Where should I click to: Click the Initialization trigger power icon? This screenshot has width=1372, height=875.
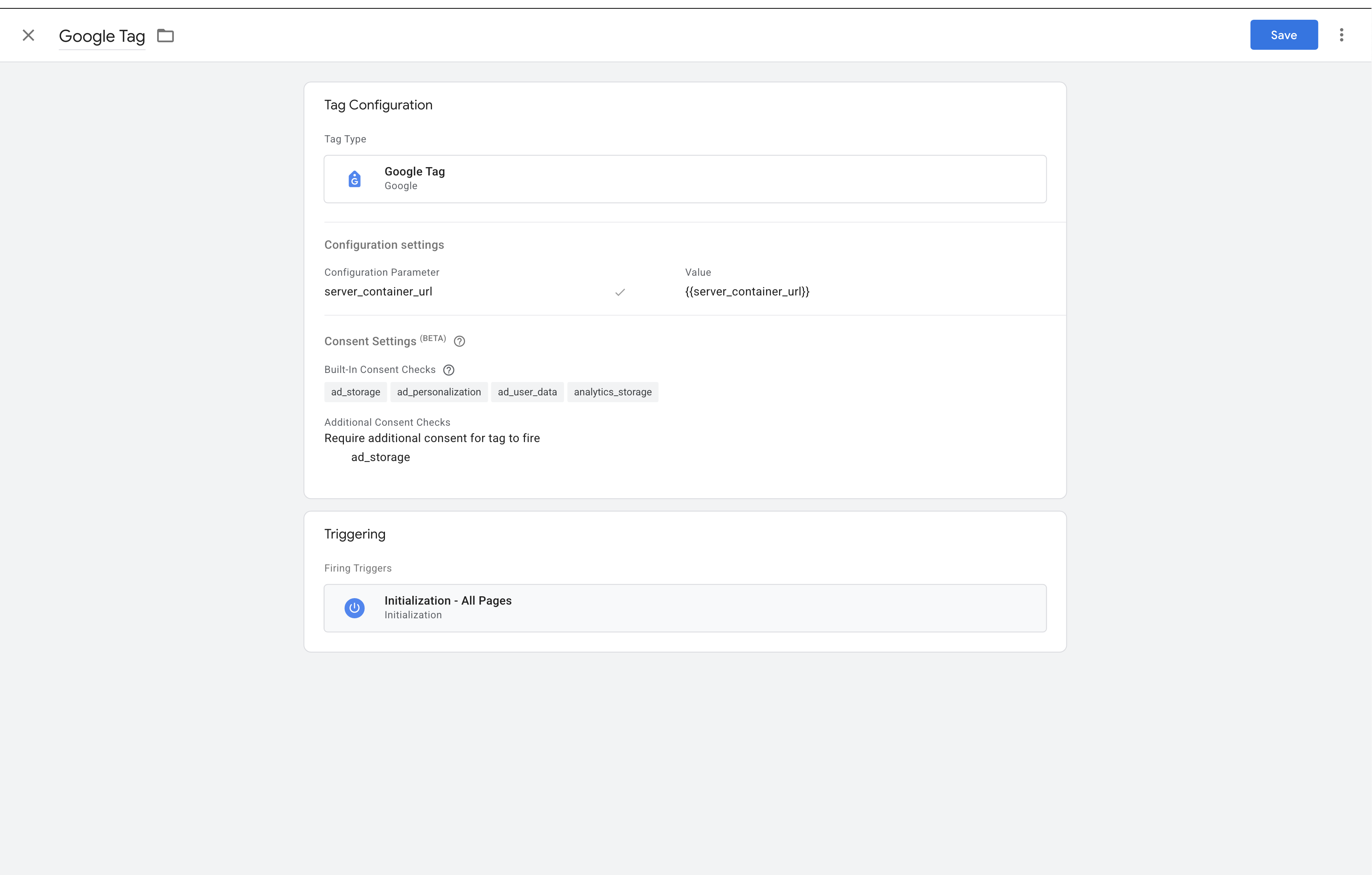pyautogui.click(x=355, y=608)
